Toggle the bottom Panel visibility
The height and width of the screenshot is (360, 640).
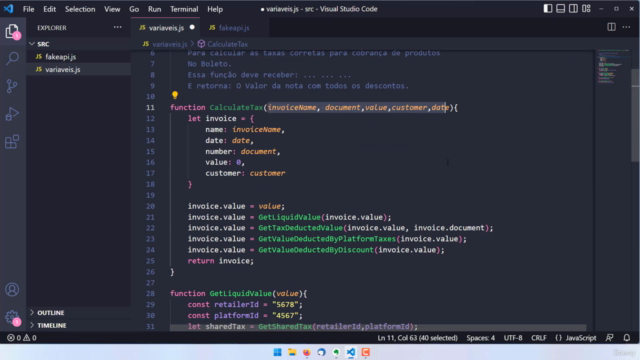pyautogui.click(x=560, y=9)
